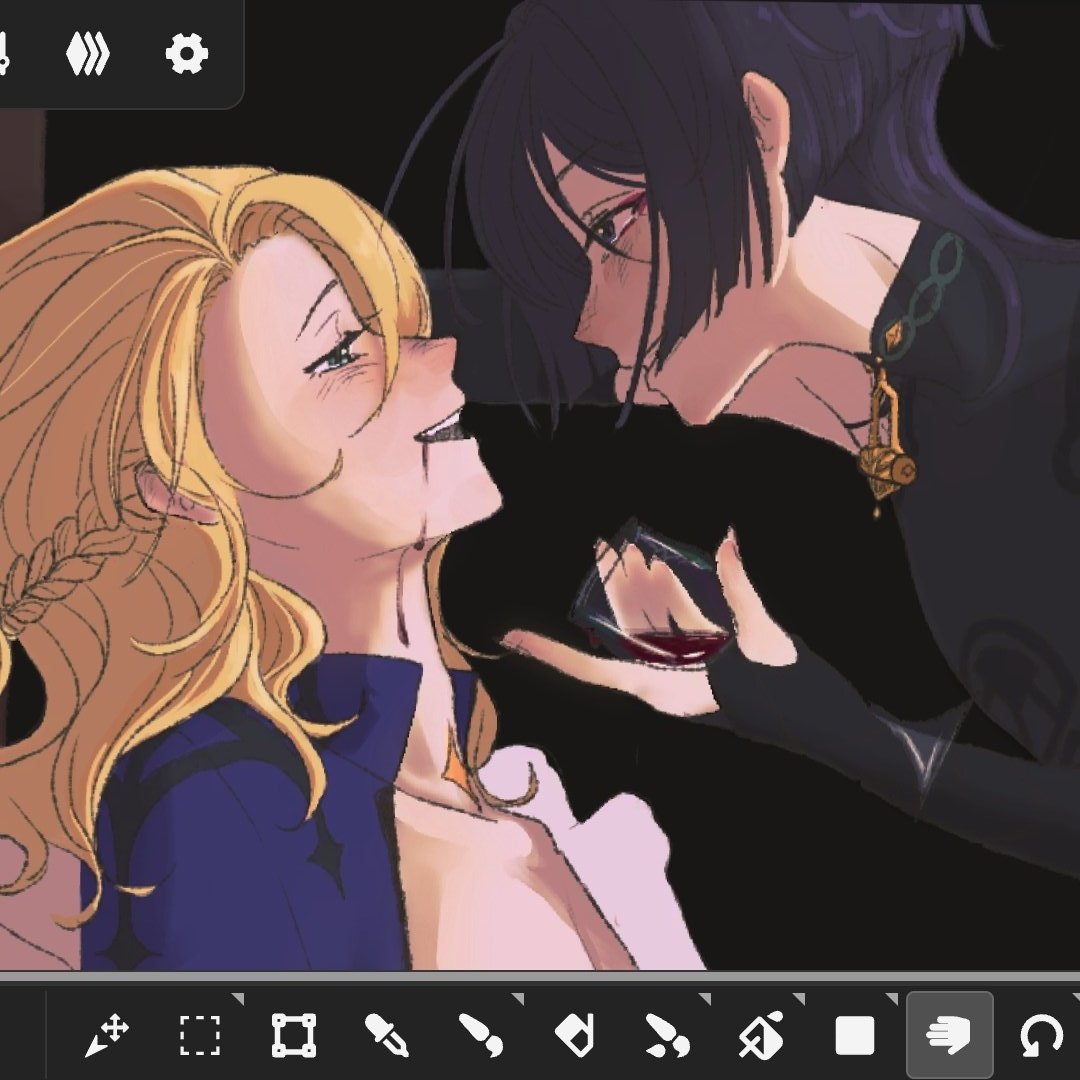Screen dimensions: 1080x1080
Task: Choose the Fill paint bucket tool
Action: [x=760, y=1035]
